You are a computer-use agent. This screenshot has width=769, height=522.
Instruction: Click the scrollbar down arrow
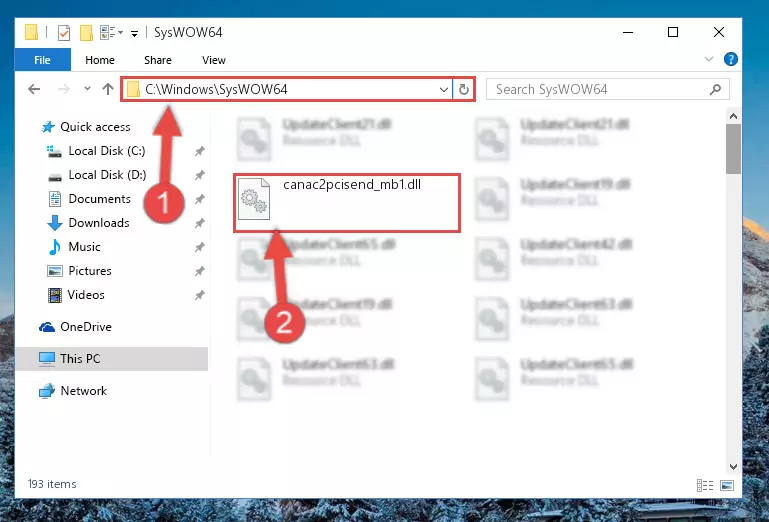click(733, 467)
